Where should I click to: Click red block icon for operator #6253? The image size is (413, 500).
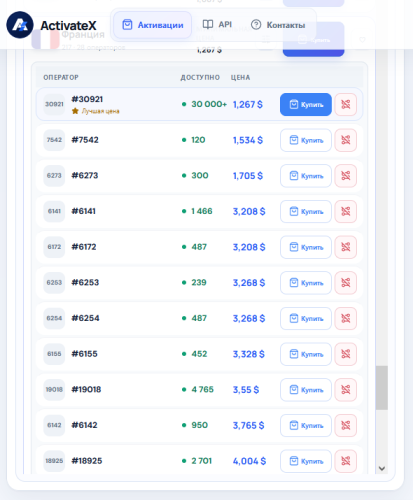346,283
